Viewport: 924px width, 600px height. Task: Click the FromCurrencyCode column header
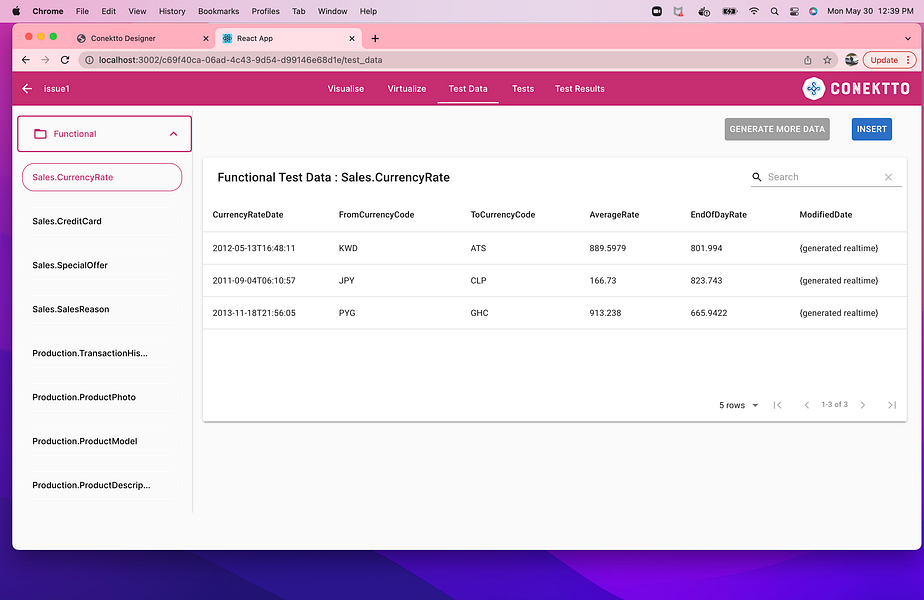tap(376, 215)
